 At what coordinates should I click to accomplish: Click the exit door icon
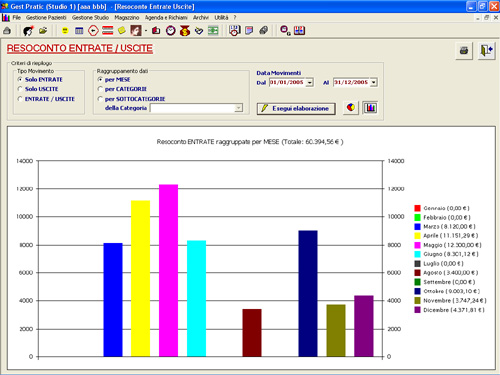pos(486,51)
